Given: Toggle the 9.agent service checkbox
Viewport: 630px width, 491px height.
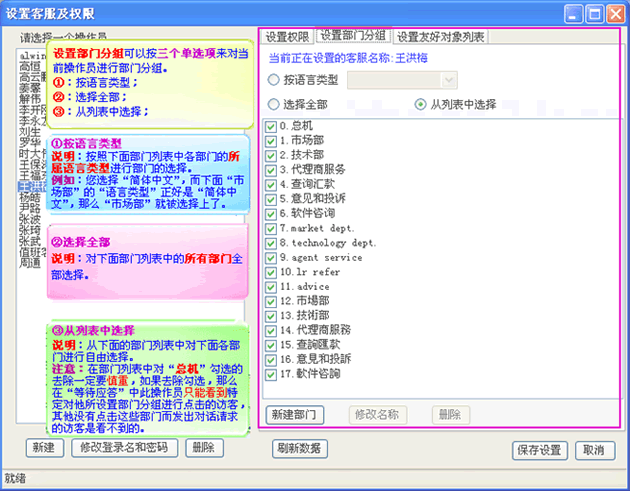Looking at the screenshot, I should coord(271,257).
